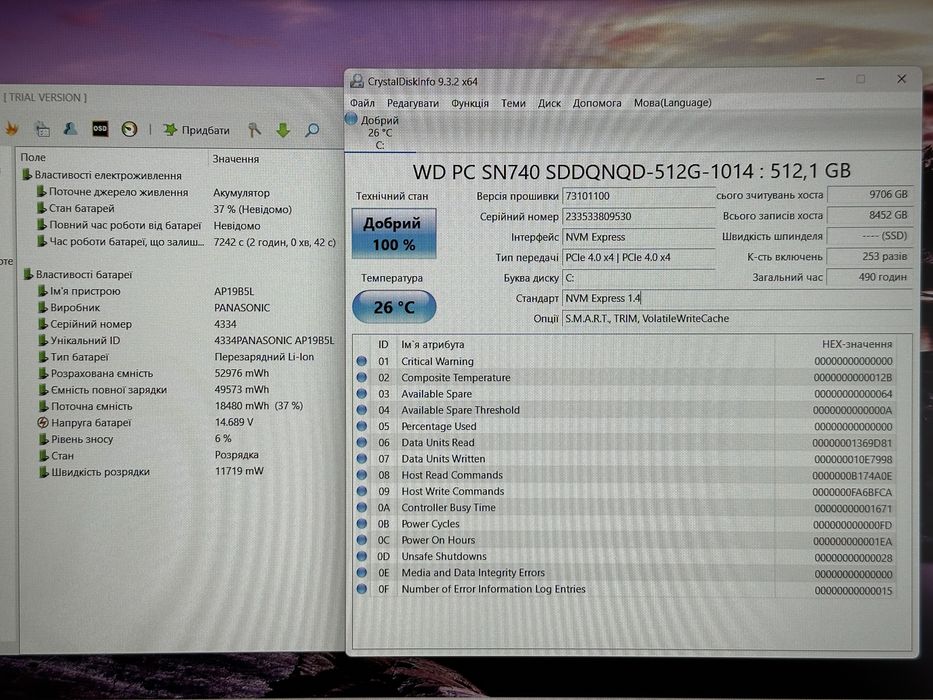
Task: Click the Властивості електроживлення group icon
Action: coord(27,175)
